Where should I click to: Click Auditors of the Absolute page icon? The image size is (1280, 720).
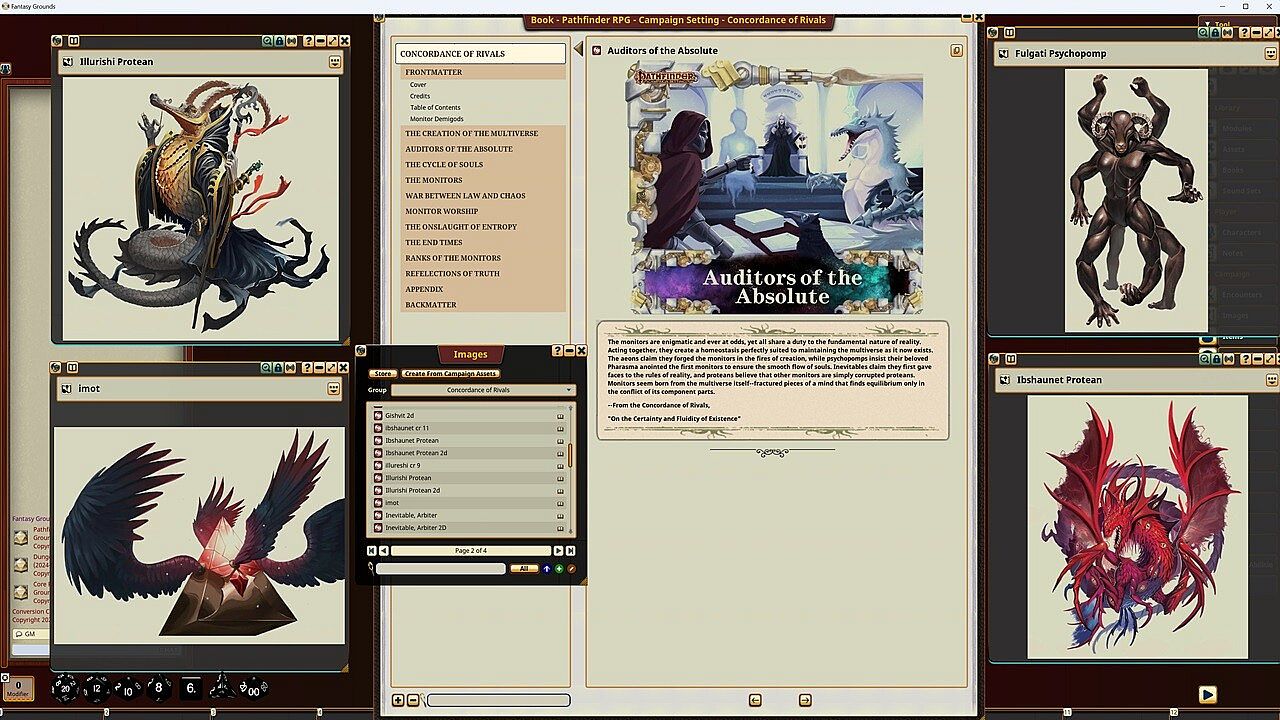pyautogui.click(x=597, y=50)
